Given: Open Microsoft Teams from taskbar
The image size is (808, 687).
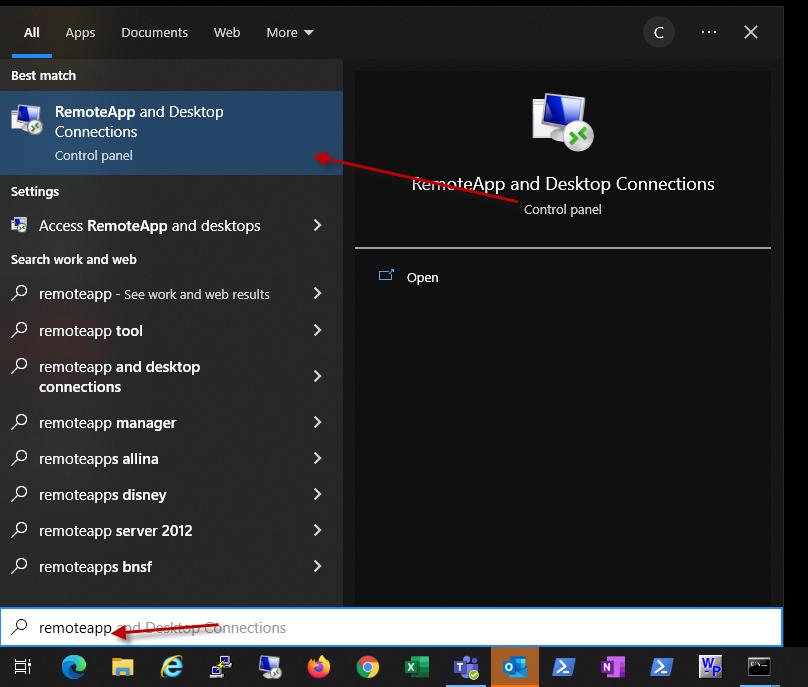Looking at the screenshot, I should 466,667.
